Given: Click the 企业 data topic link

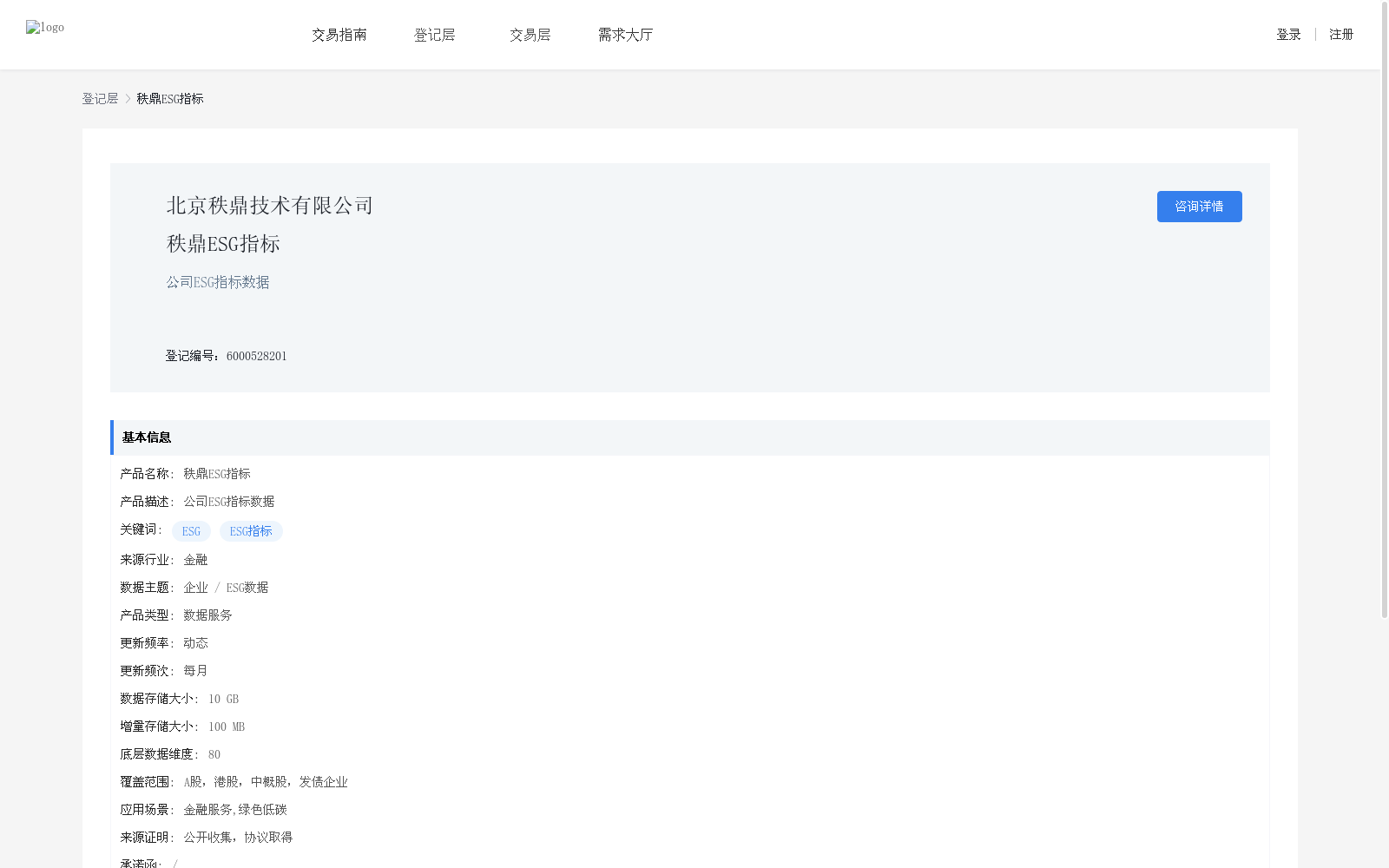Looking at the screenshot, I should [x=195, y=588].
